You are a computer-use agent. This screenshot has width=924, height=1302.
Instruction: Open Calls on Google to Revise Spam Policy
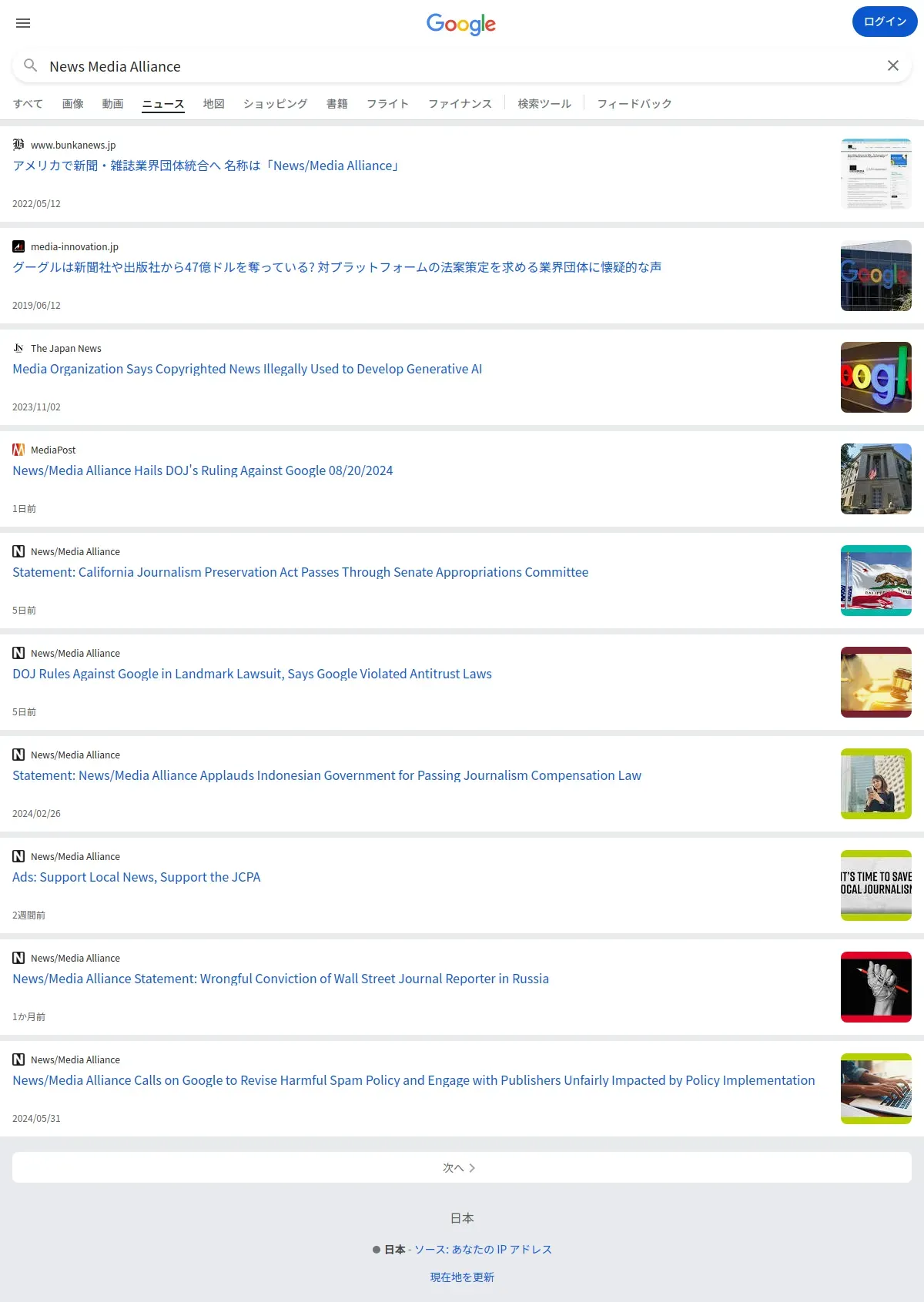pyautogui.click(x=413, y=1080)
